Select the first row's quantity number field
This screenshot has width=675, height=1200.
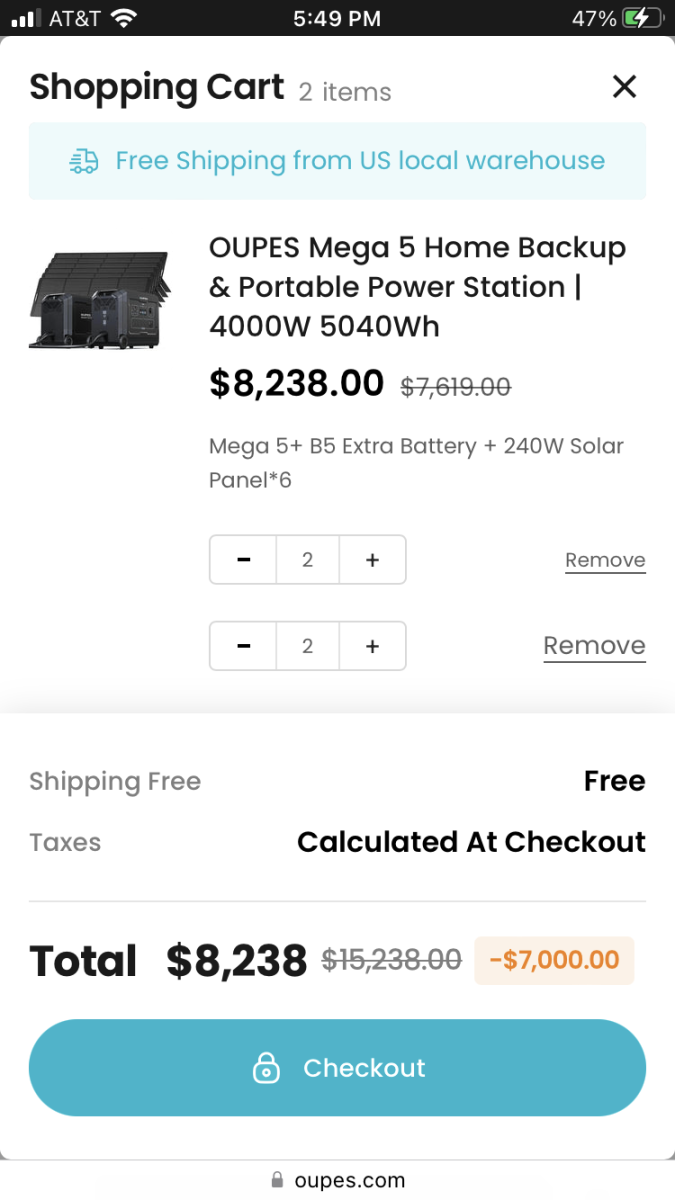[307, 560]
